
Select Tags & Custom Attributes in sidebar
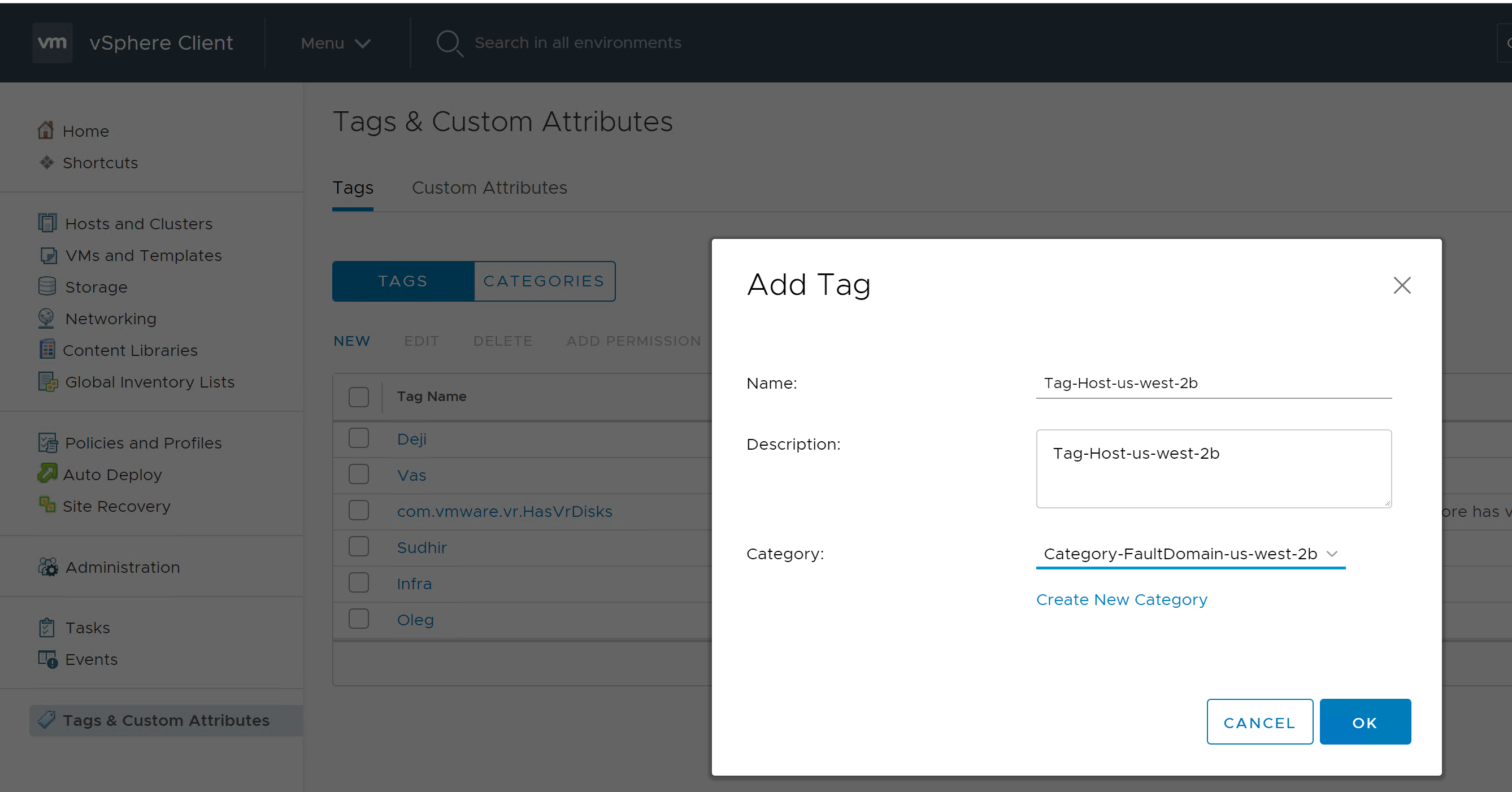click(x=166, y=720)
